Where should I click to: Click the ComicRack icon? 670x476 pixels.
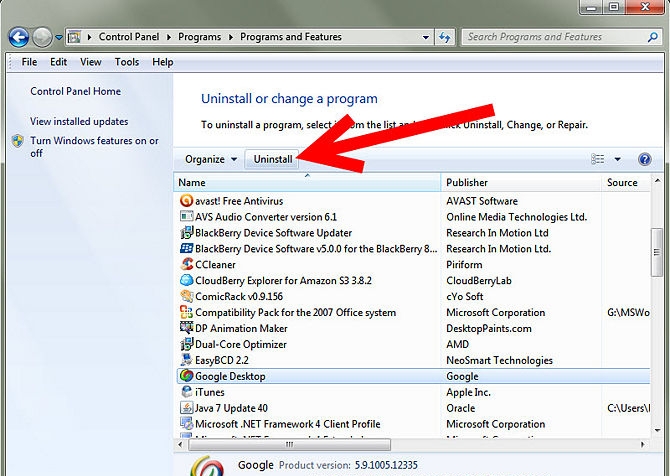[x=186, y=296]
